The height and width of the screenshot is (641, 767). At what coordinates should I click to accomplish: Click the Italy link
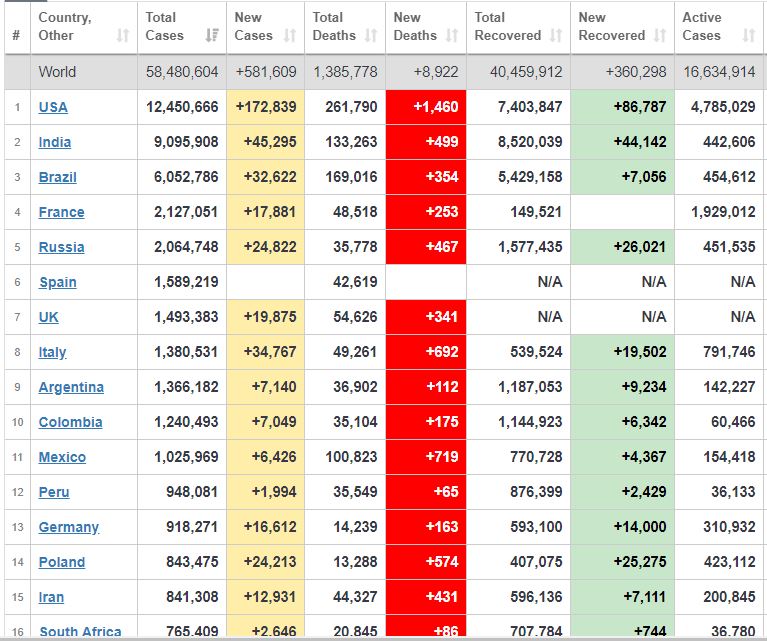[52, 352]
